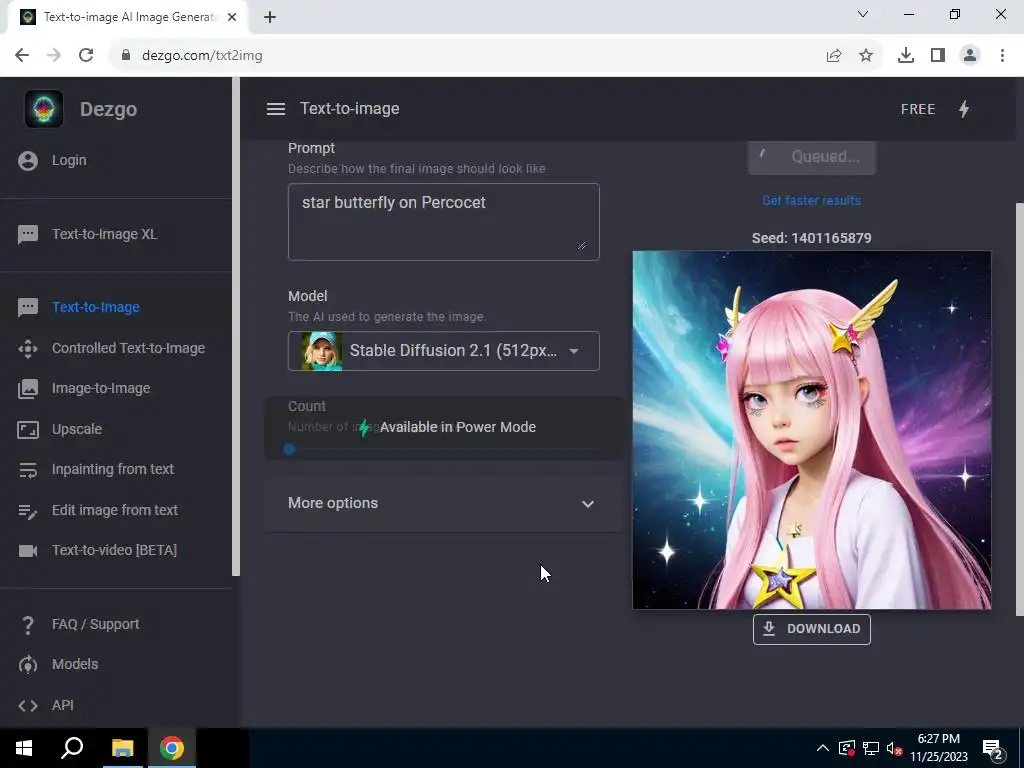Click the Seed: 1401165879 text
1024x768 pixels.
[x=811, y=238]
